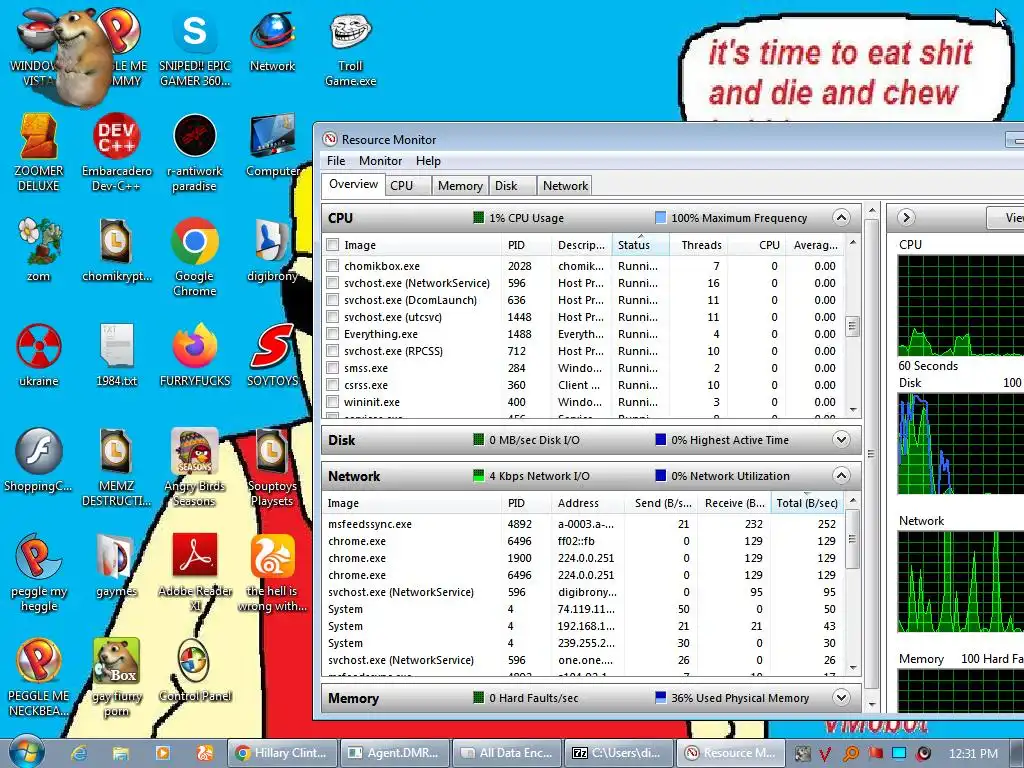Open Control Panel desktop shortcut
The height and width of the screenshot is (768, 1024).
(x=195, y=671)
